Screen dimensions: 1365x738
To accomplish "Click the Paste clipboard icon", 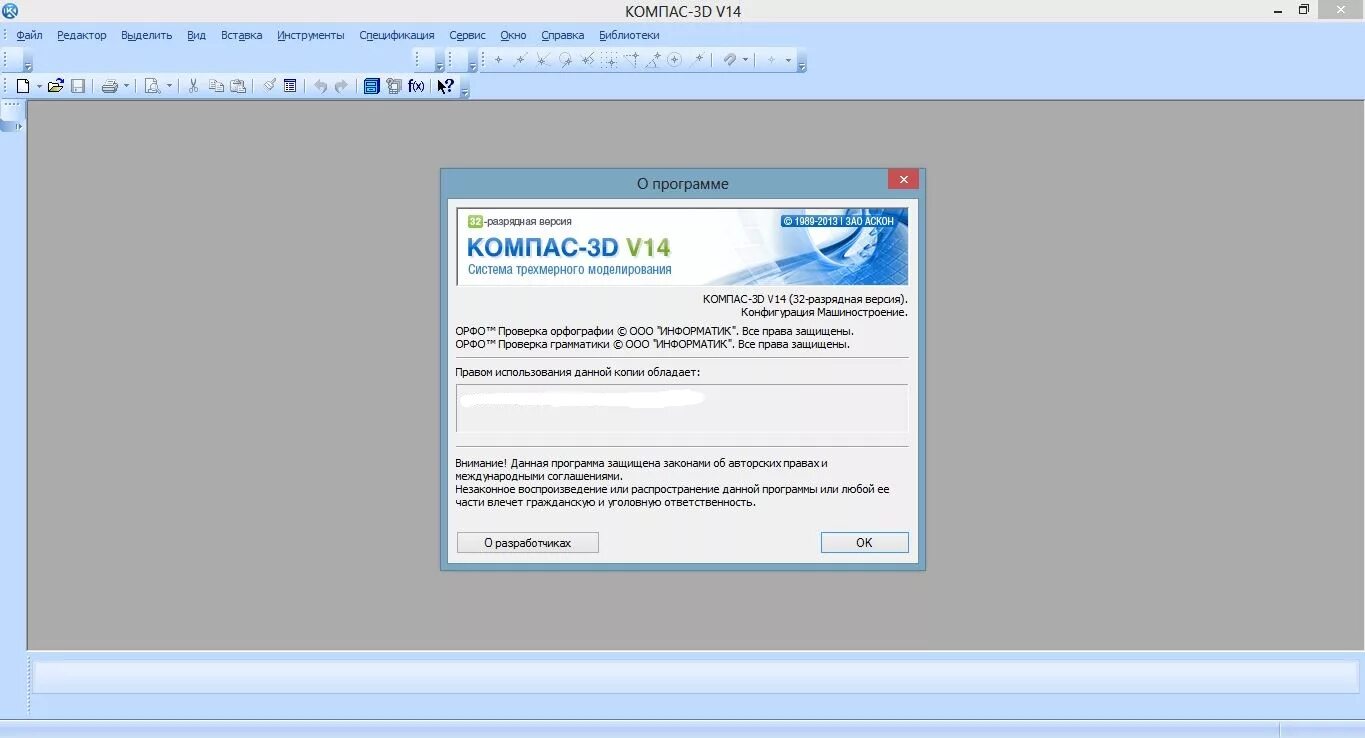I will [238, 86].
